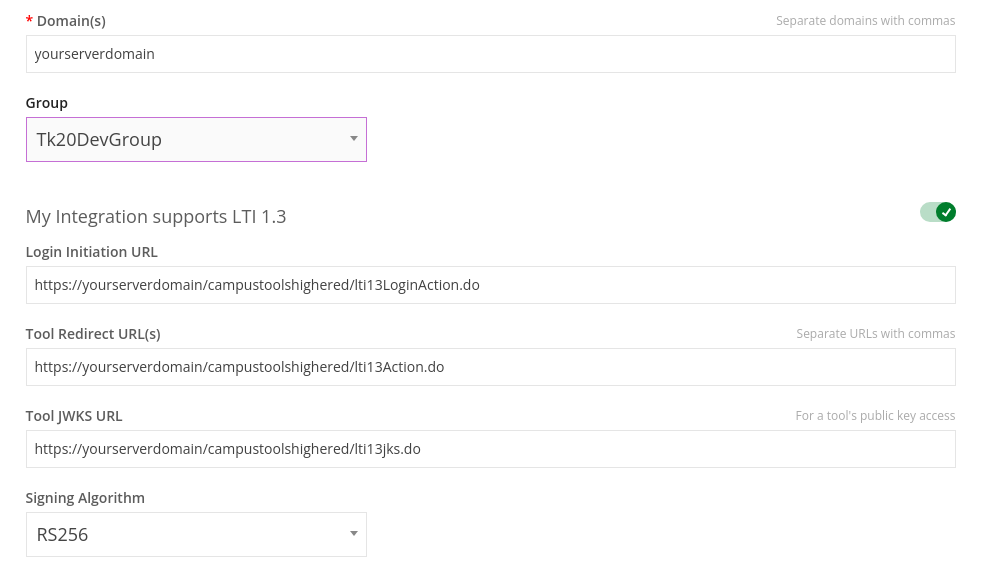Click the Signing Algorithm dropdown arrow
Viewport: 994px width, 567px height.
354,533
